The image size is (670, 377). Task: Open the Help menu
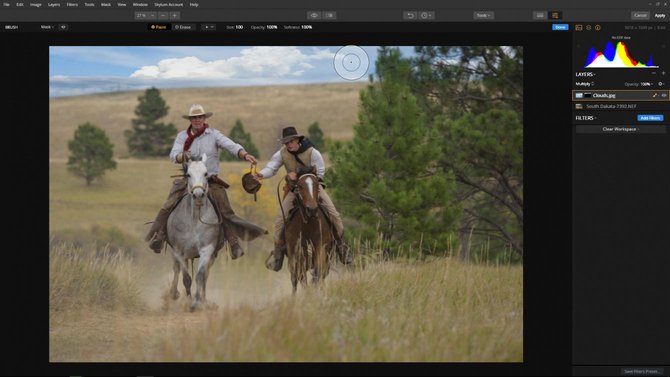click(x=194, y=4)
